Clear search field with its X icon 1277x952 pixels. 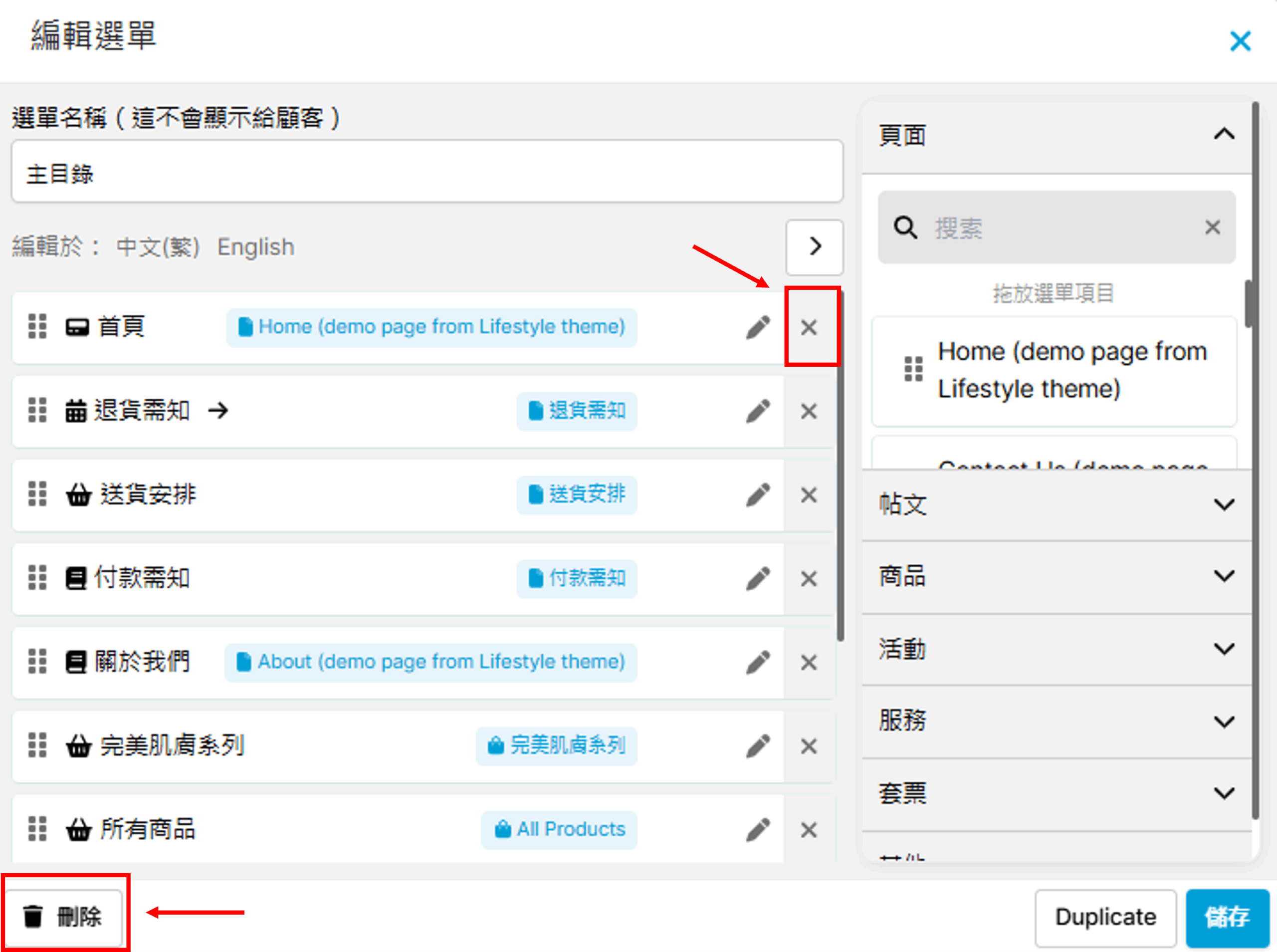pyautogui.click(x=1212, y=227)
